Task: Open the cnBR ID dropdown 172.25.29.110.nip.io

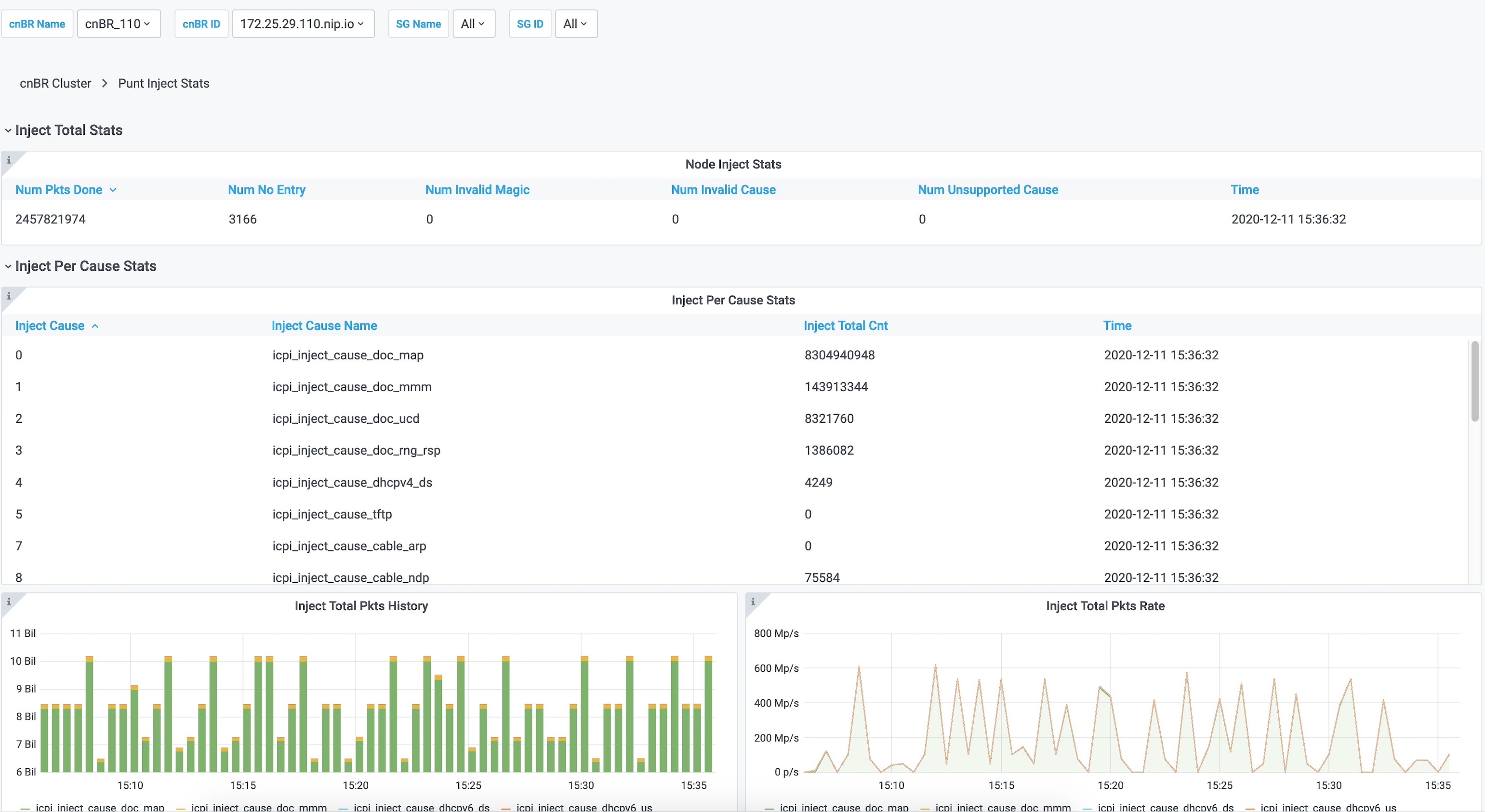Action: tap(303, 24)
